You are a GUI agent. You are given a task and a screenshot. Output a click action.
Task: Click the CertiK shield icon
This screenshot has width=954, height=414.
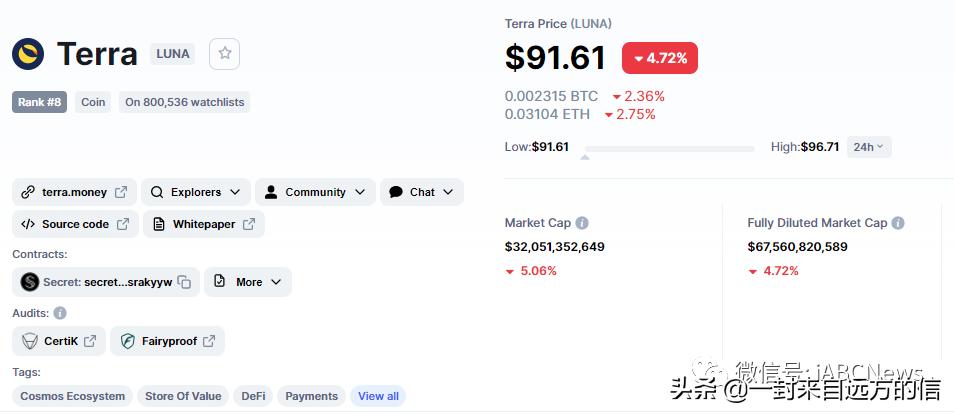30,341
